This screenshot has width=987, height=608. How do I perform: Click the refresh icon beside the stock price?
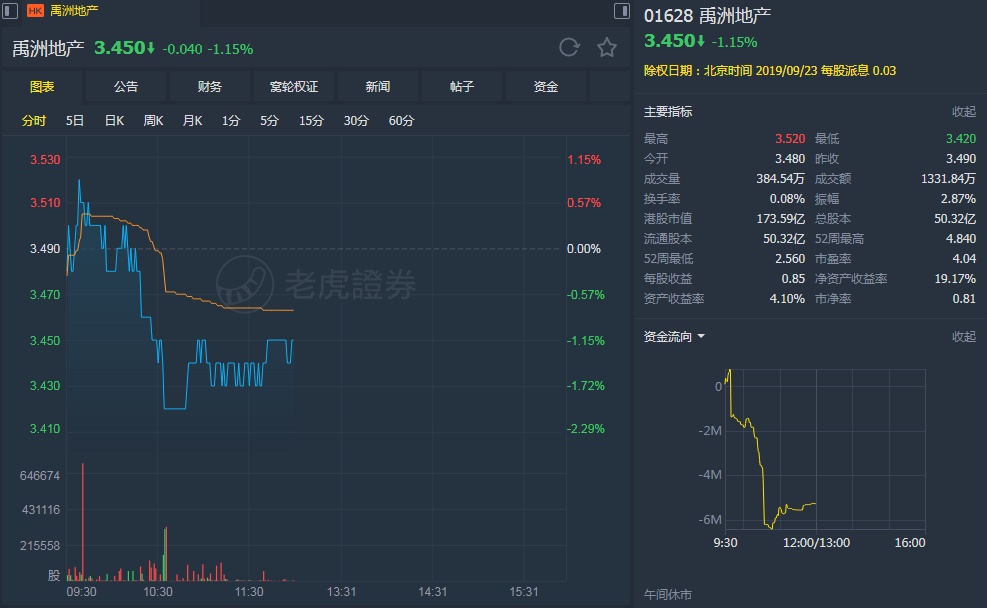coord(569,47)
